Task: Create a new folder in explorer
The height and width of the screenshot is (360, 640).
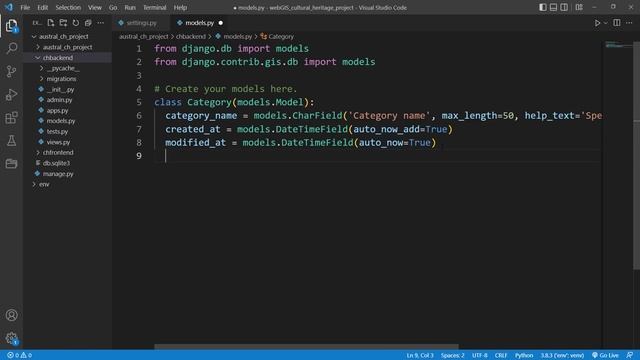Action: (63, 23)
